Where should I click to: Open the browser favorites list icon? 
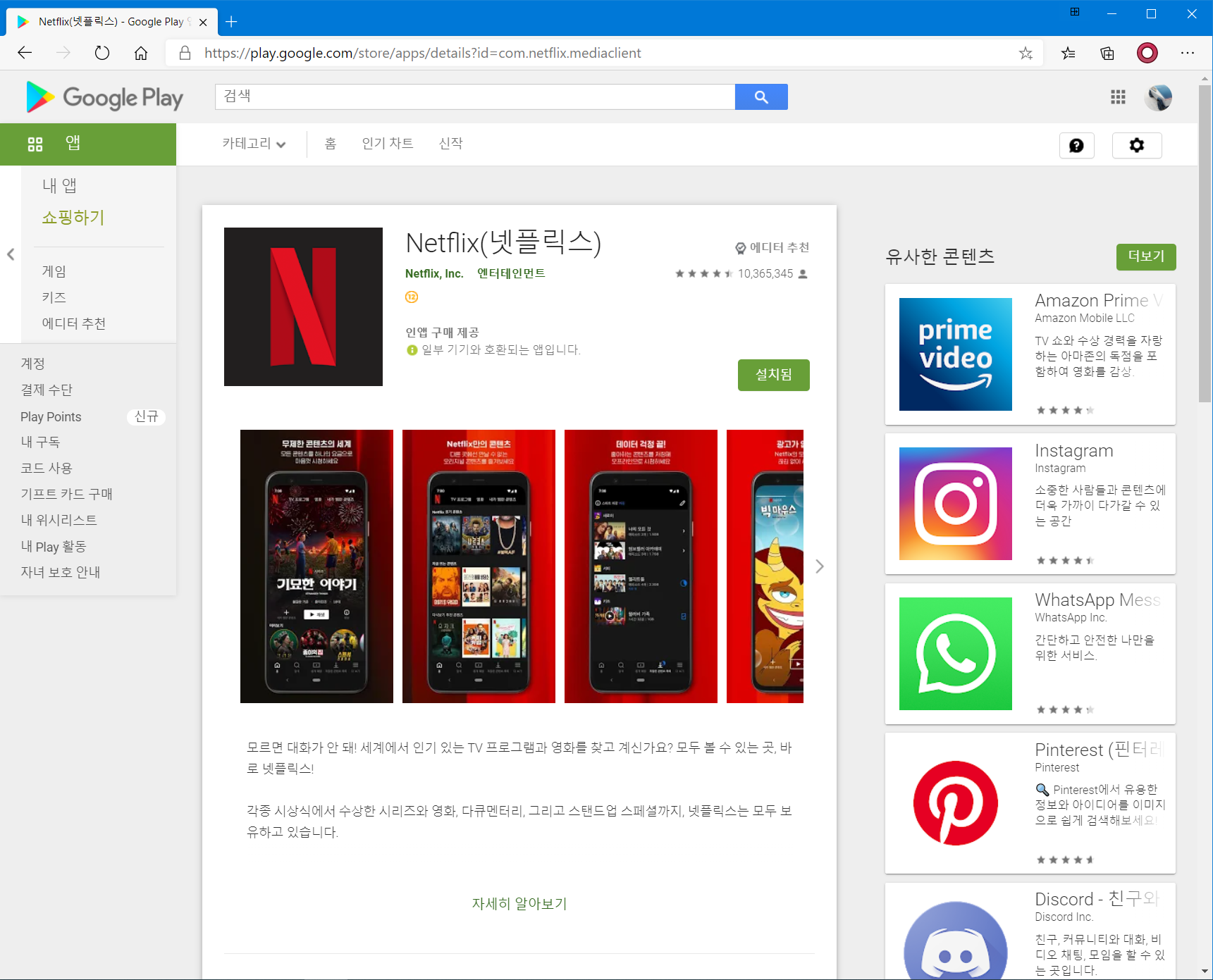[x=1069, y=53]
